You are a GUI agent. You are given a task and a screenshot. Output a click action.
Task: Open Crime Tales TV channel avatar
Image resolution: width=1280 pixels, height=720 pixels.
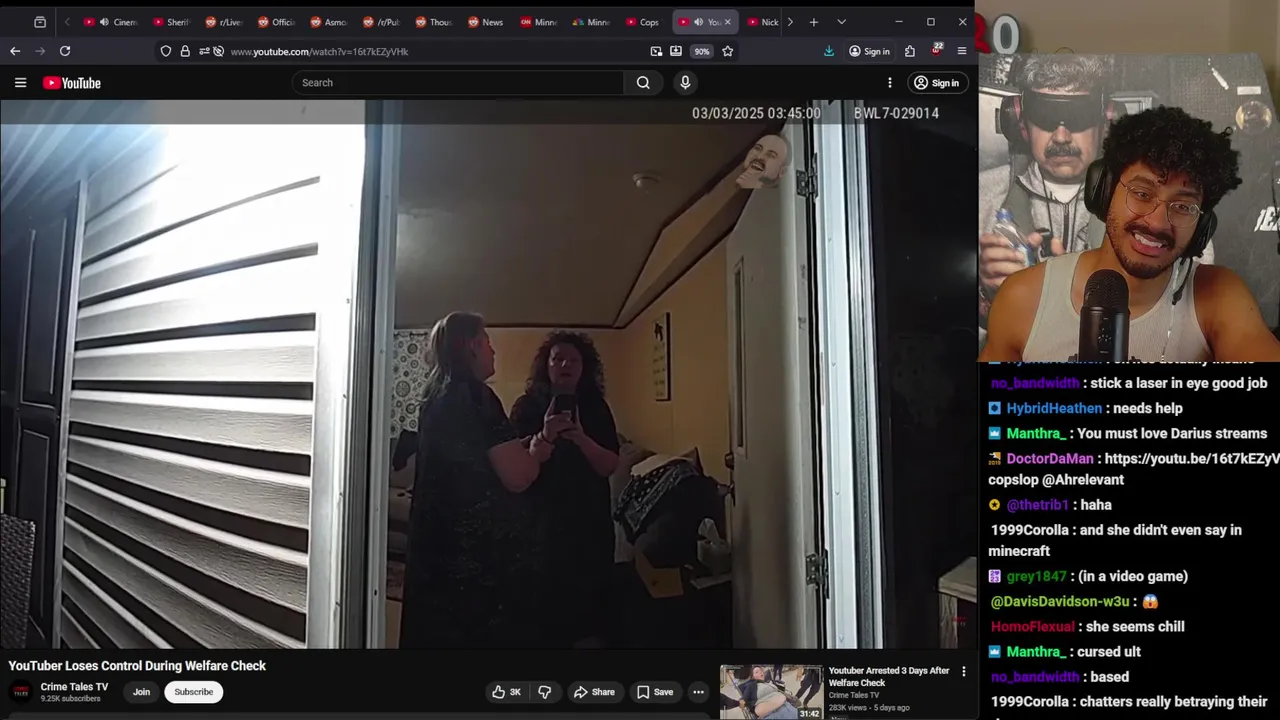(x=21, y=692)
